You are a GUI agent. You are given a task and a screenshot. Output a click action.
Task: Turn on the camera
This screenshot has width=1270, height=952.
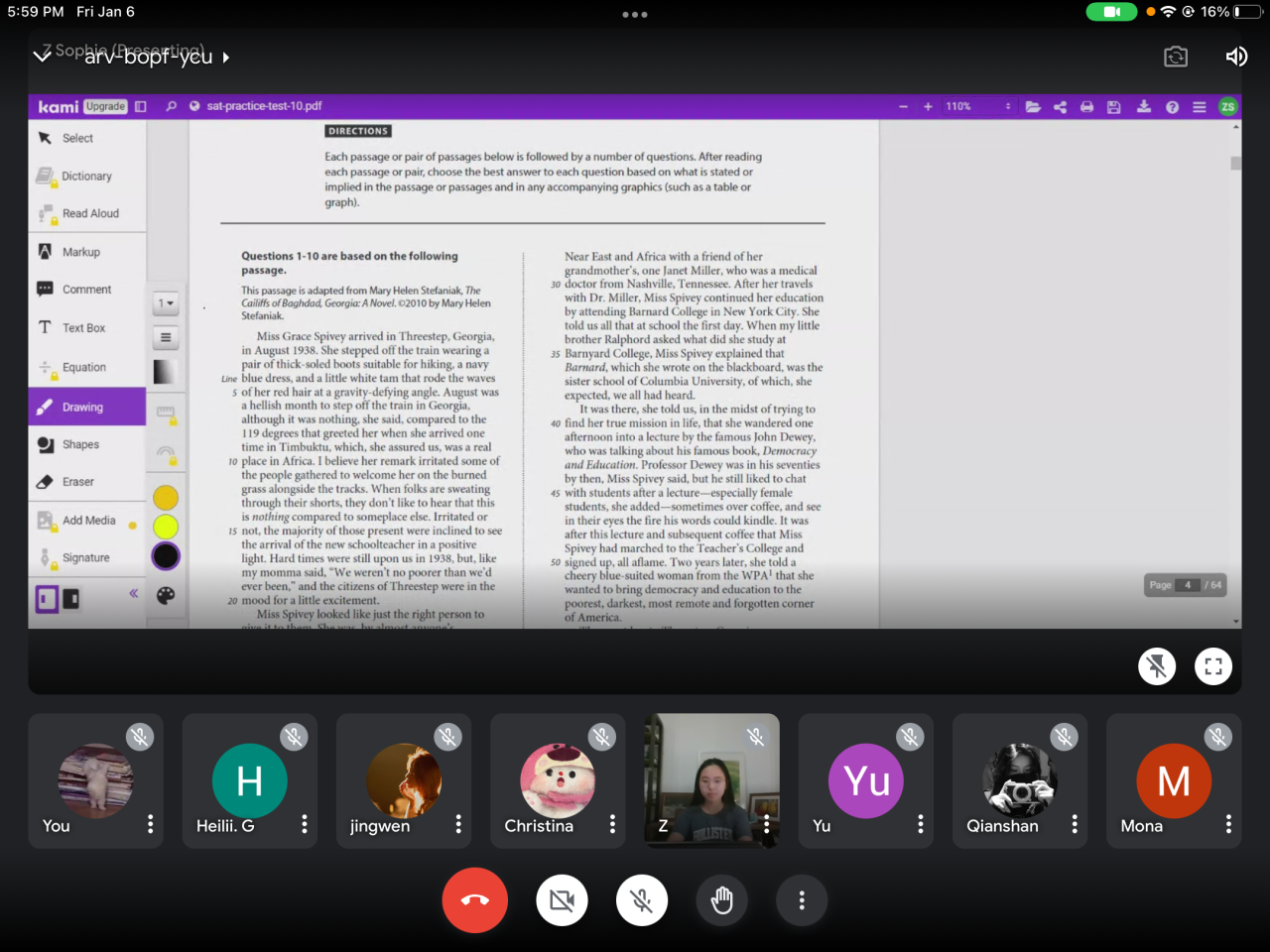click(x=562, y=900)
